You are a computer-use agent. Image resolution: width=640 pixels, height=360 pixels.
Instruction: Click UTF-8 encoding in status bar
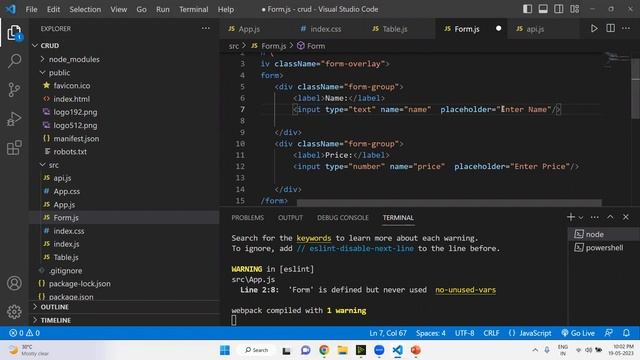pyautogui.click(x=464, y=333)
